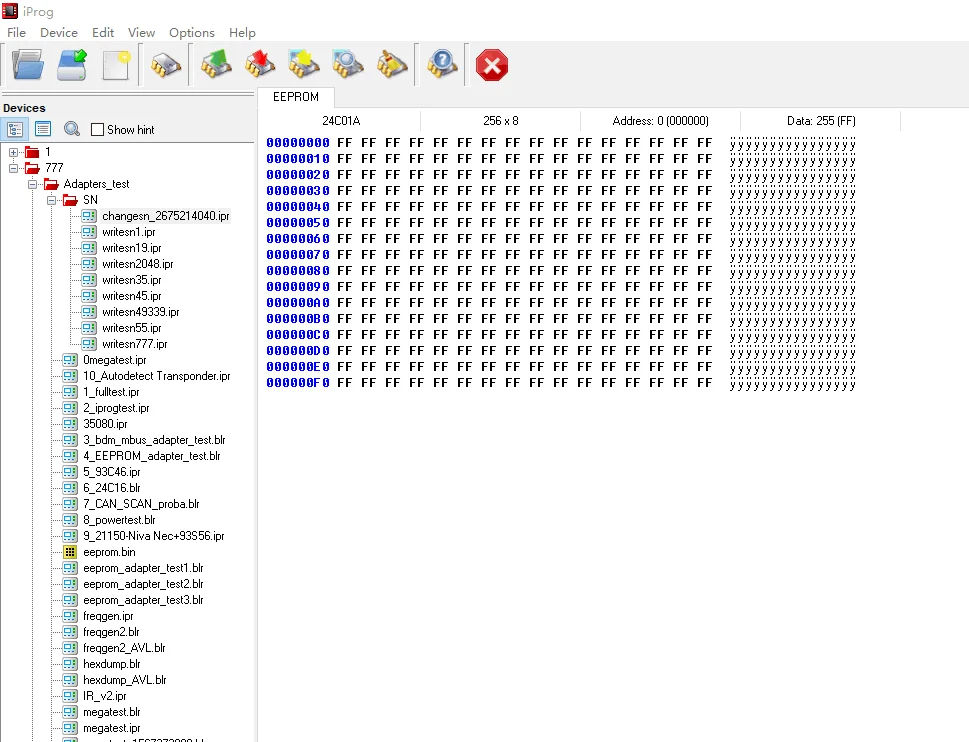The width and height of the screenshot is (969, 742).
Task: Click the open file folder toolbar icon
Action: pyautogui.click(x=28, y=65)
